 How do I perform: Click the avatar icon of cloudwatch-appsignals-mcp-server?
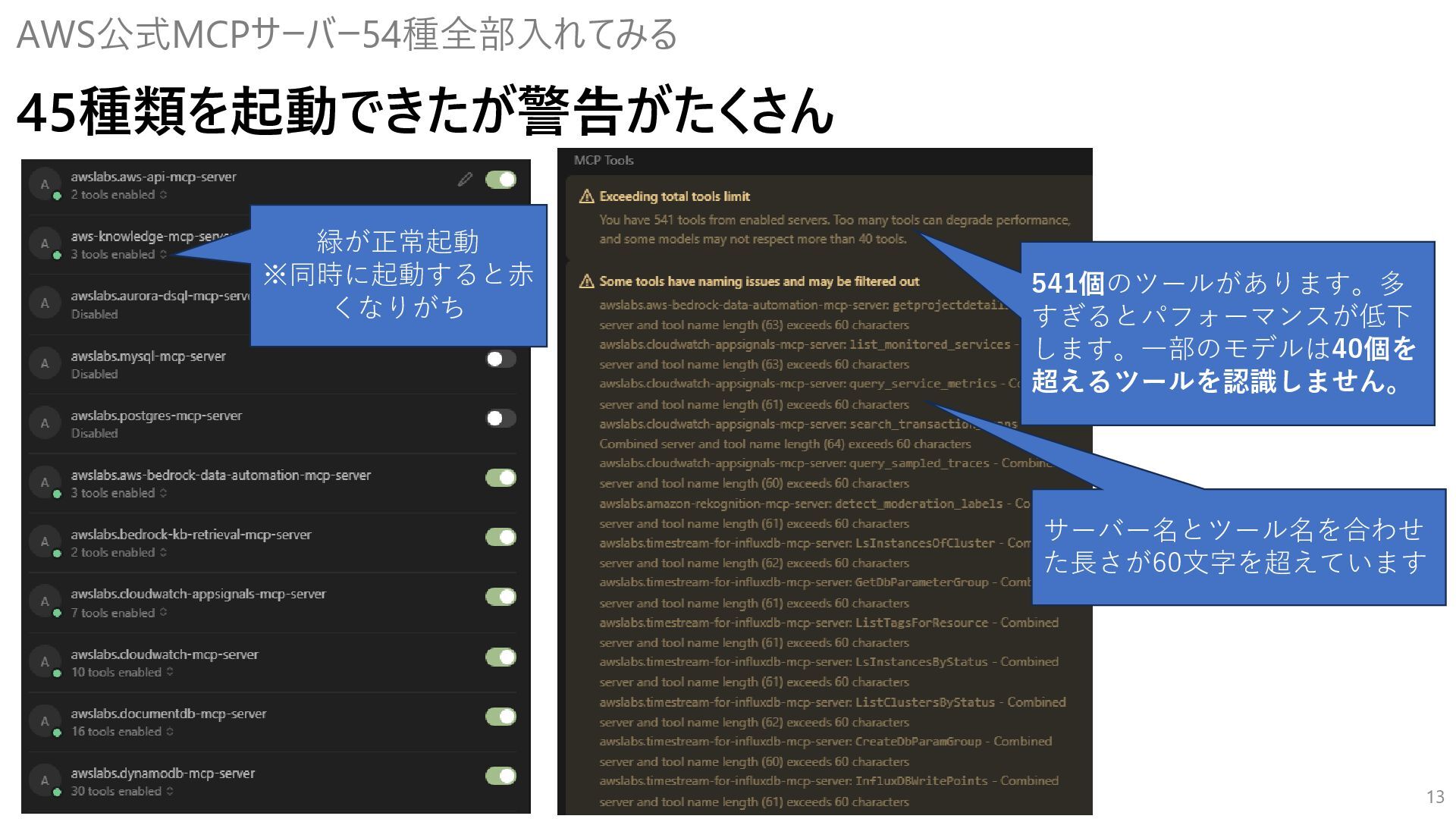click(x=45, y=601)
